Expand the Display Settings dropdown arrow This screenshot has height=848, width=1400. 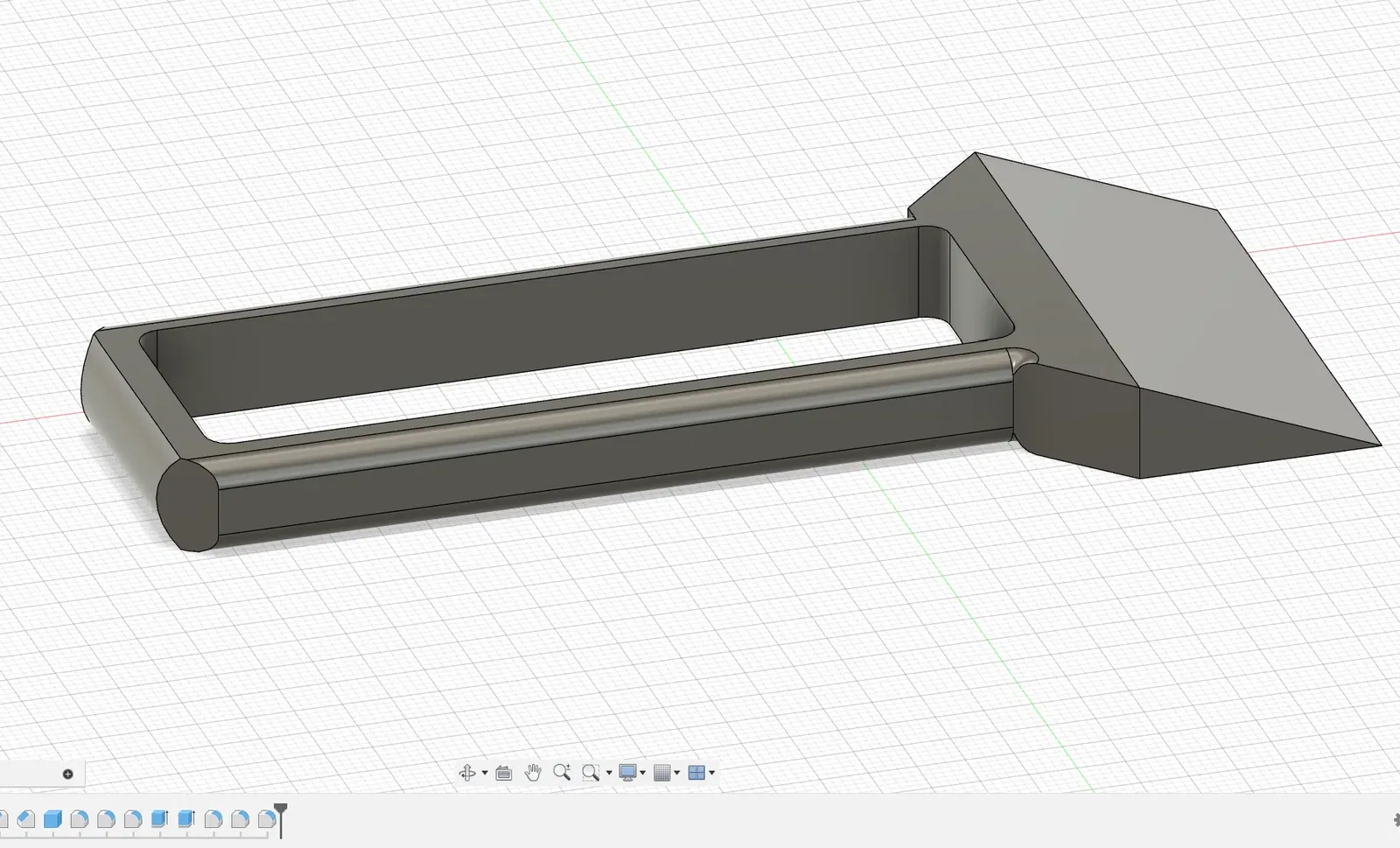(643, 774)
